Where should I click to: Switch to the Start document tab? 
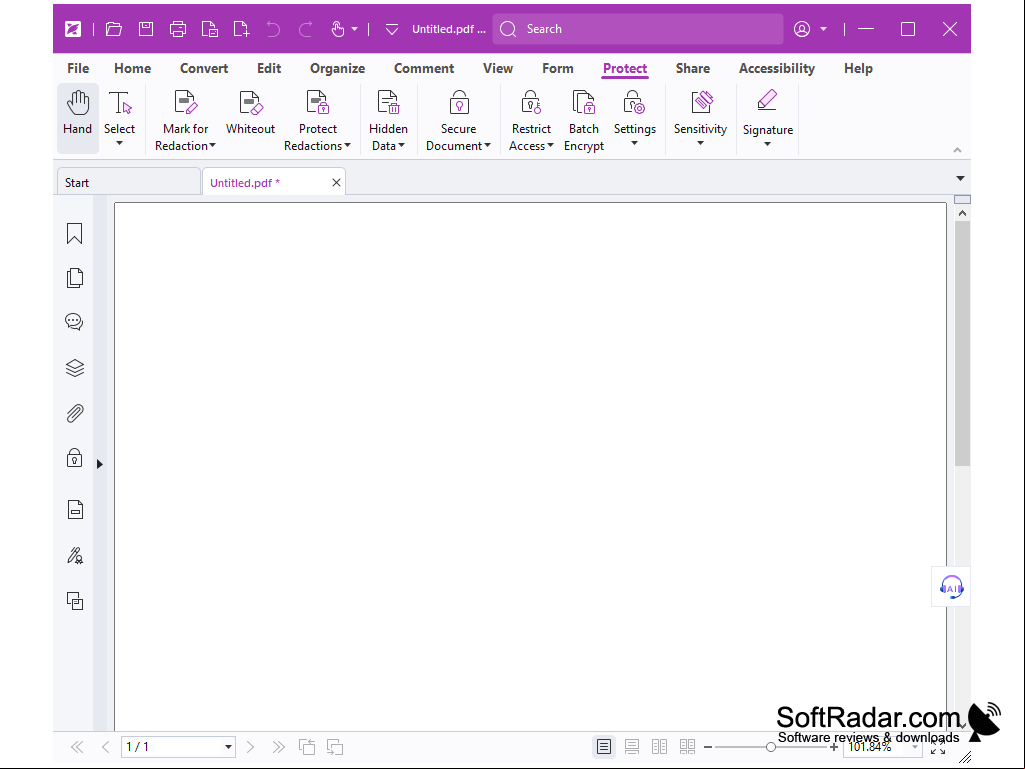(x=129, y=182)
